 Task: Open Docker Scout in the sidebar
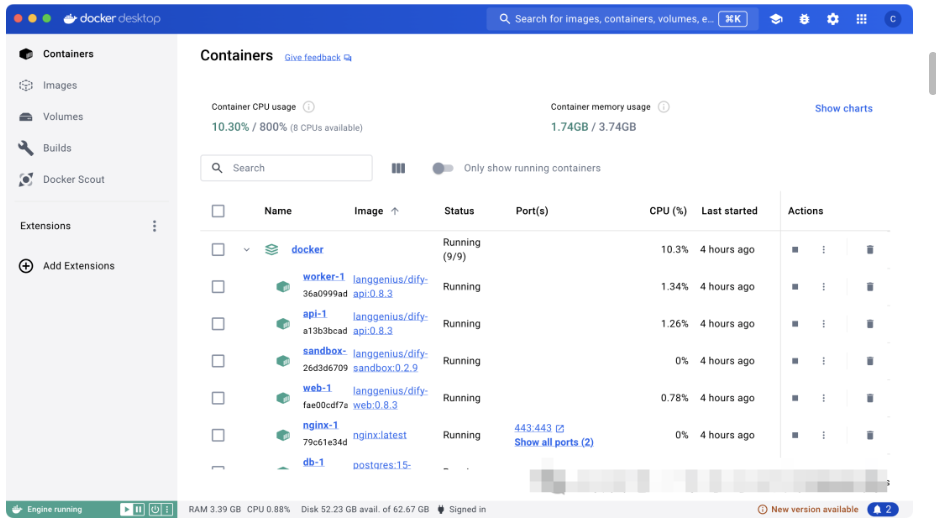tap(73, 179)
